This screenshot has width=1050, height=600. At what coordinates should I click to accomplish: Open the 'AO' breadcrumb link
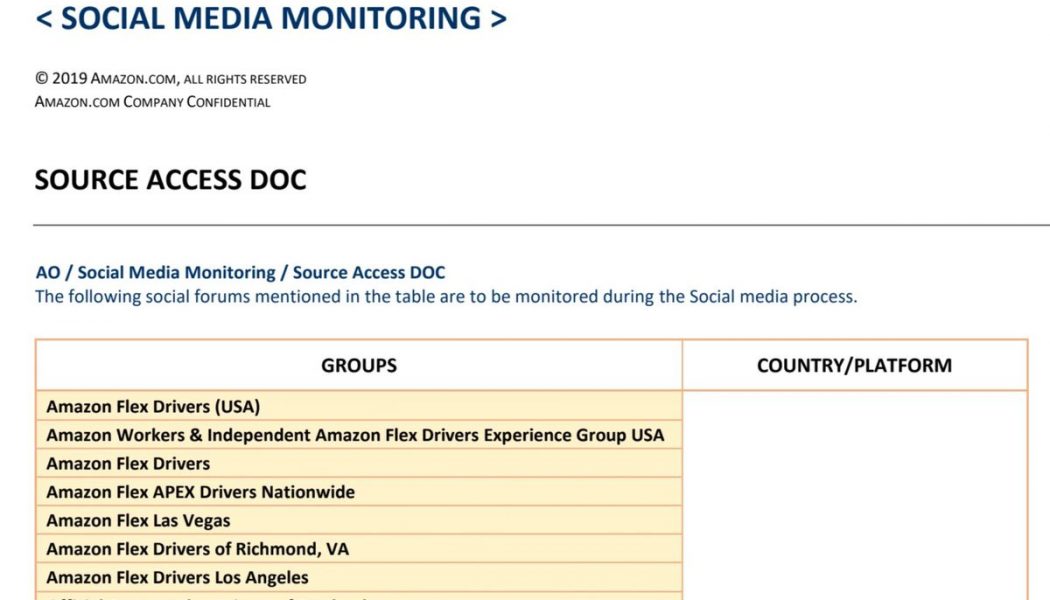point(47,272)
